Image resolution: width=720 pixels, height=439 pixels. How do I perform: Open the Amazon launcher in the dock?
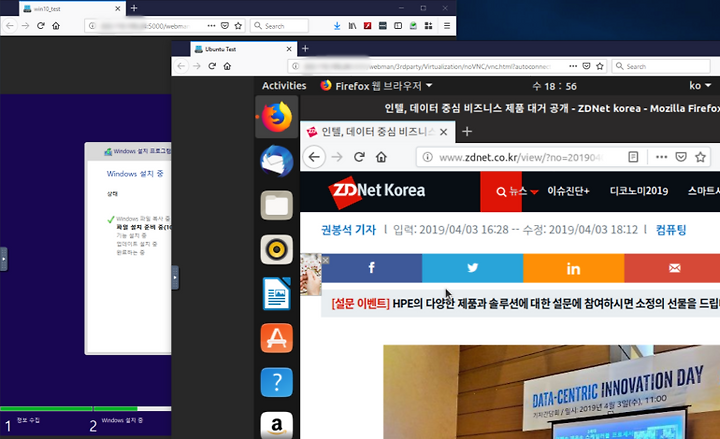coord(277,425)
